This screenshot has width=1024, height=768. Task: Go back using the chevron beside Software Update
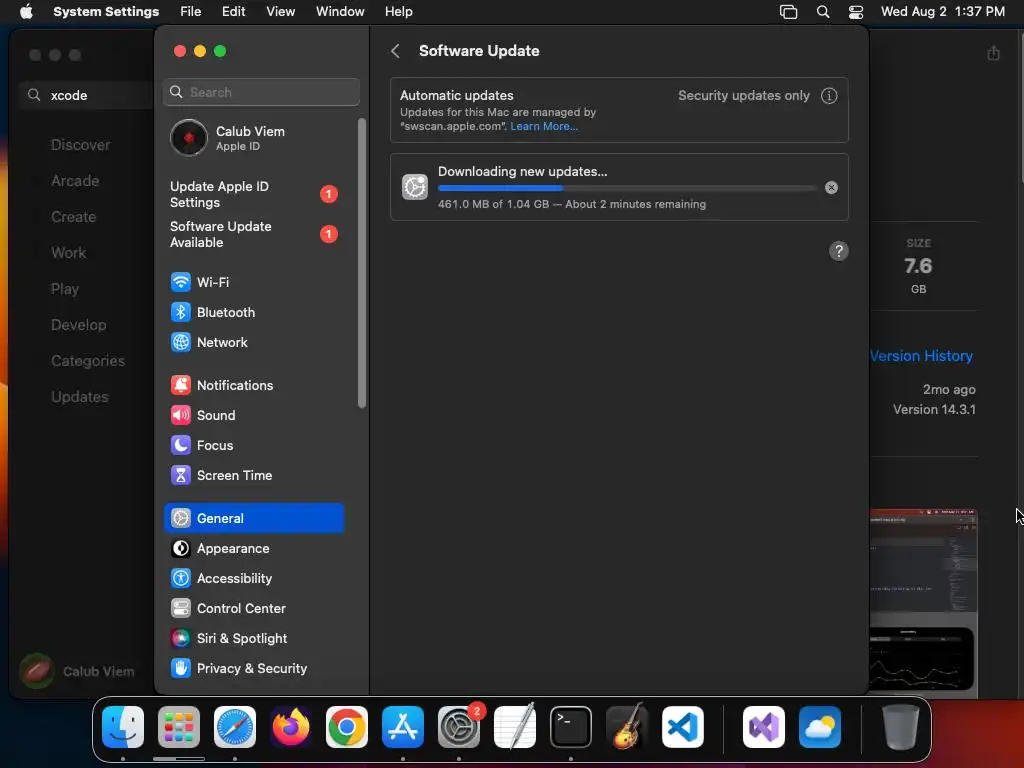395,51
